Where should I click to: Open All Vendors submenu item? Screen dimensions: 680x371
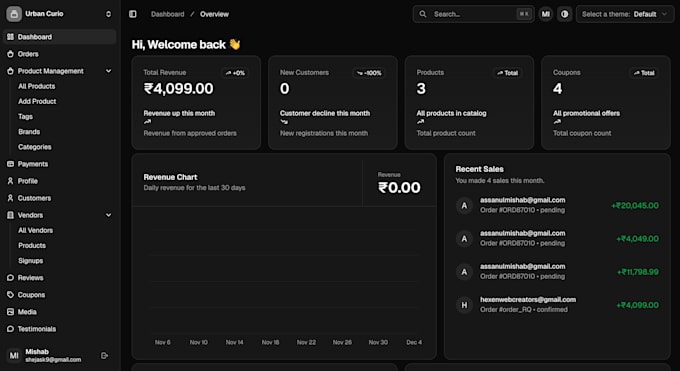click(36, 230)
